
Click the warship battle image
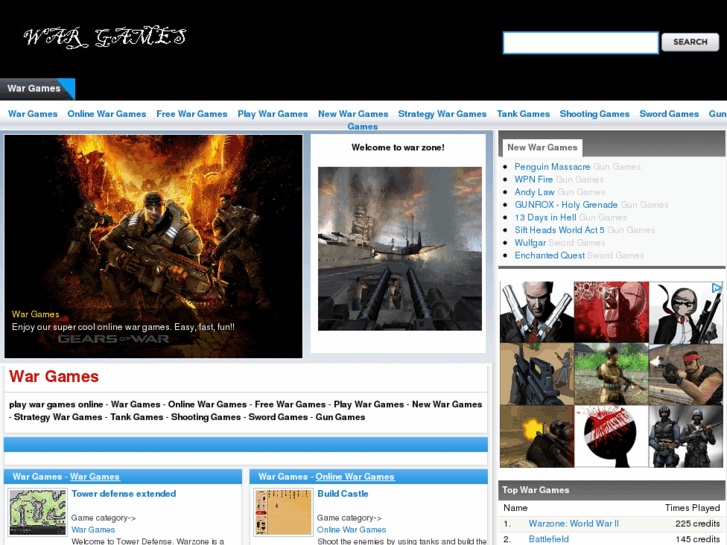(x=400, y=249)
